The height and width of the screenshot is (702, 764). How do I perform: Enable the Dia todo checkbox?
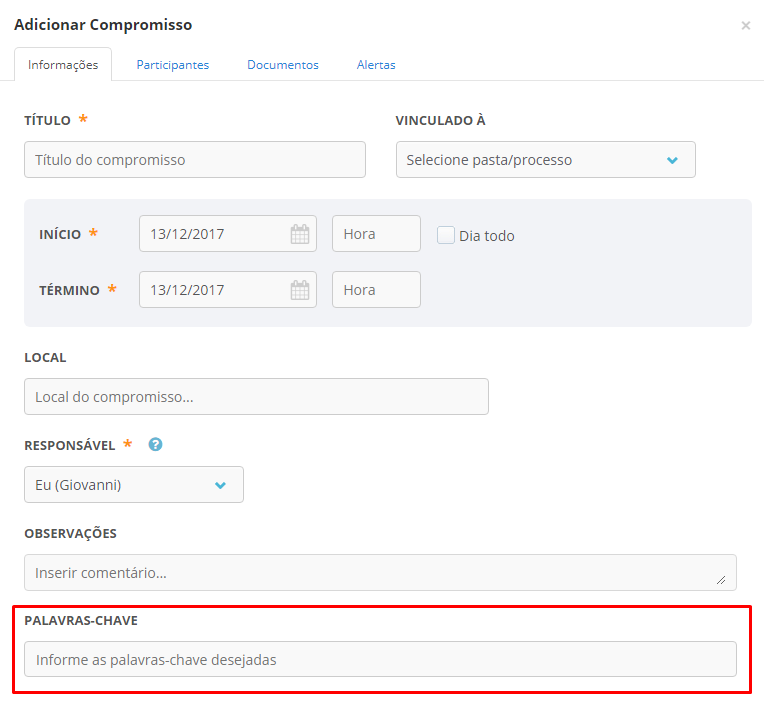[445, 235]
